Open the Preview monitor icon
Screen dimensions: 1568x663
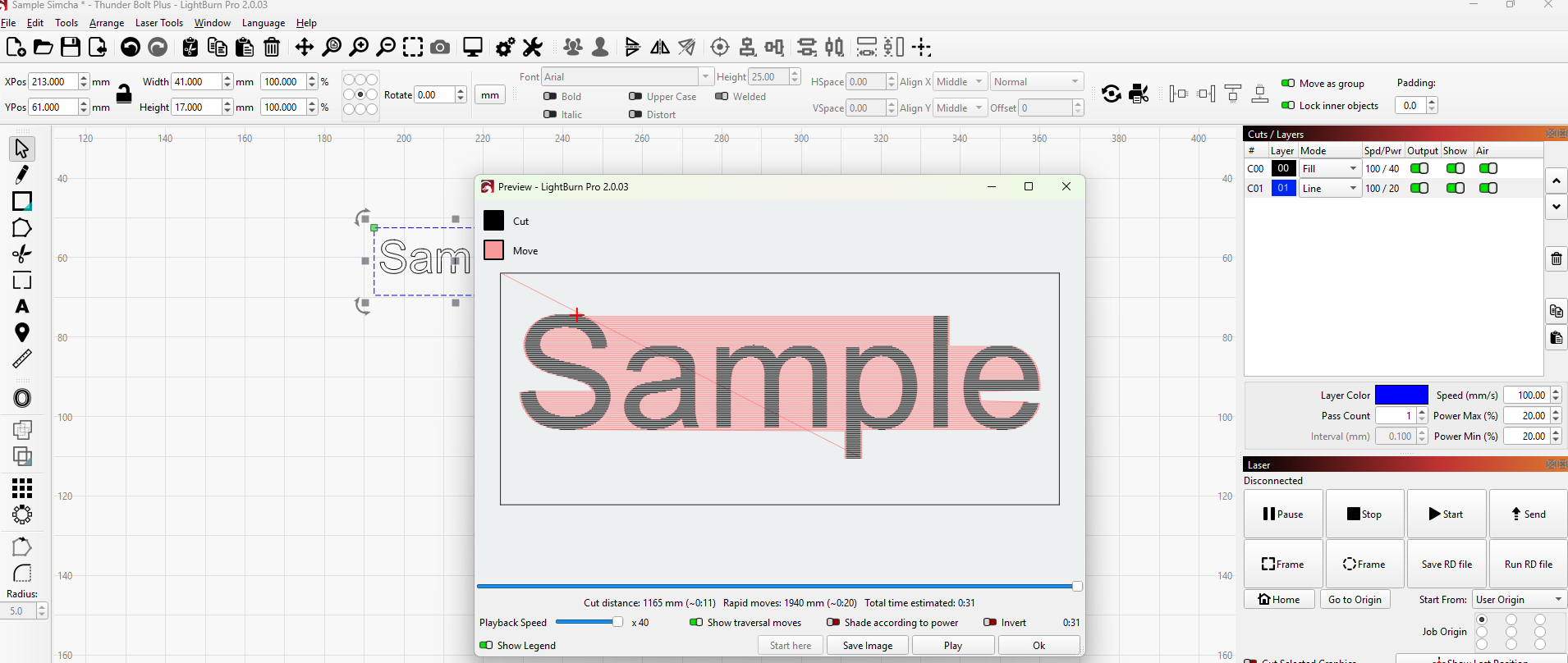pyautogui.click(x=473, y=48)
